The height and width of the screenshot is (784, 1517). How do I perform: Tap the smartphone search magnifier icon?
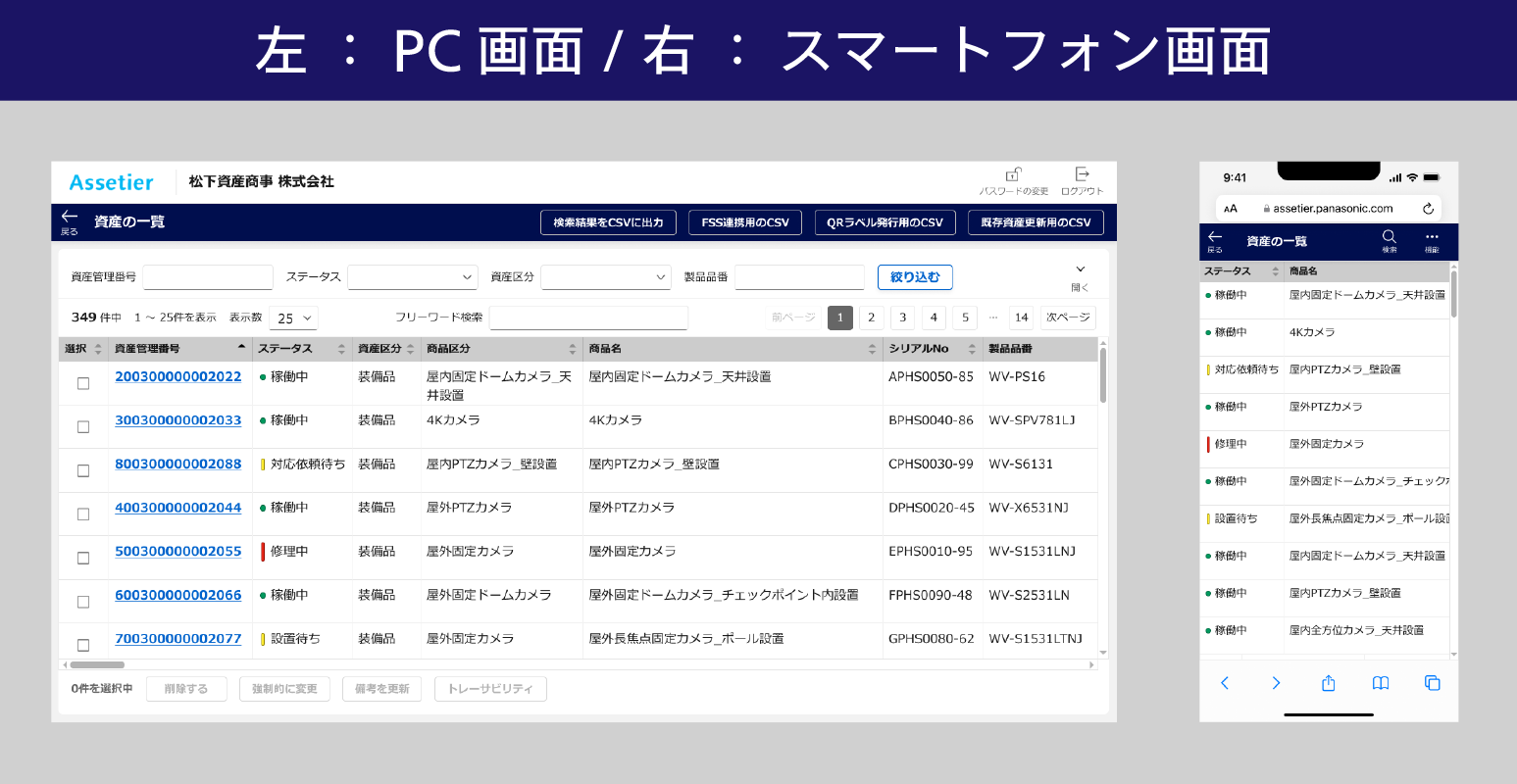(x=1389, y=237)
